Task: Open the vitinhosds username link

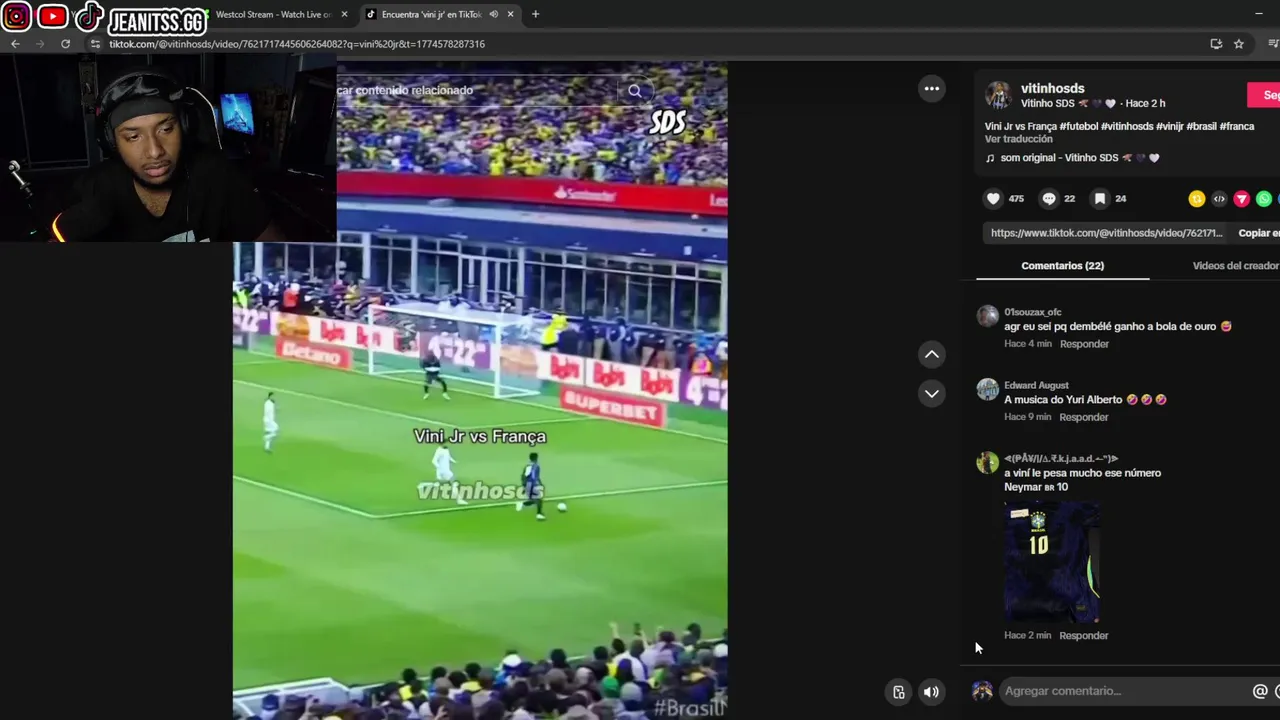Action: pos(1052,88)
